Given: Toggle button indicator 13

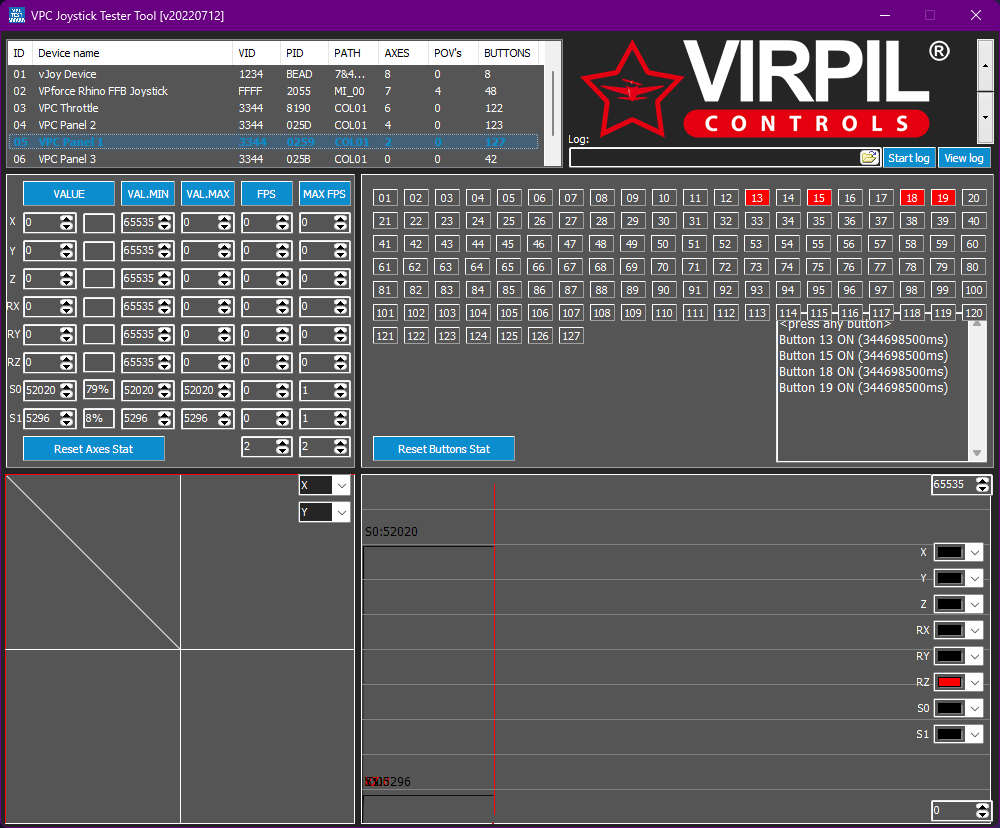Looking at the screenshot, I should [757, 198].
